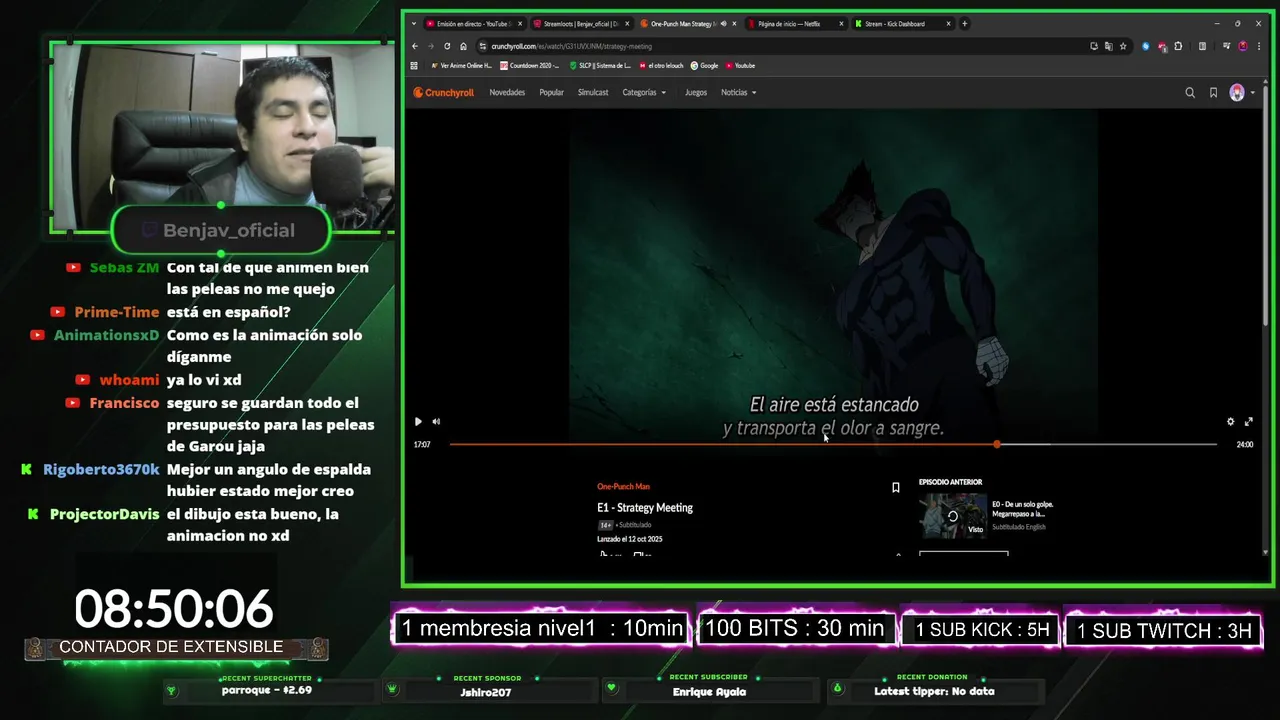
Task: Click the Crunchyroll profile avatar
Action: pos(1237,93)
